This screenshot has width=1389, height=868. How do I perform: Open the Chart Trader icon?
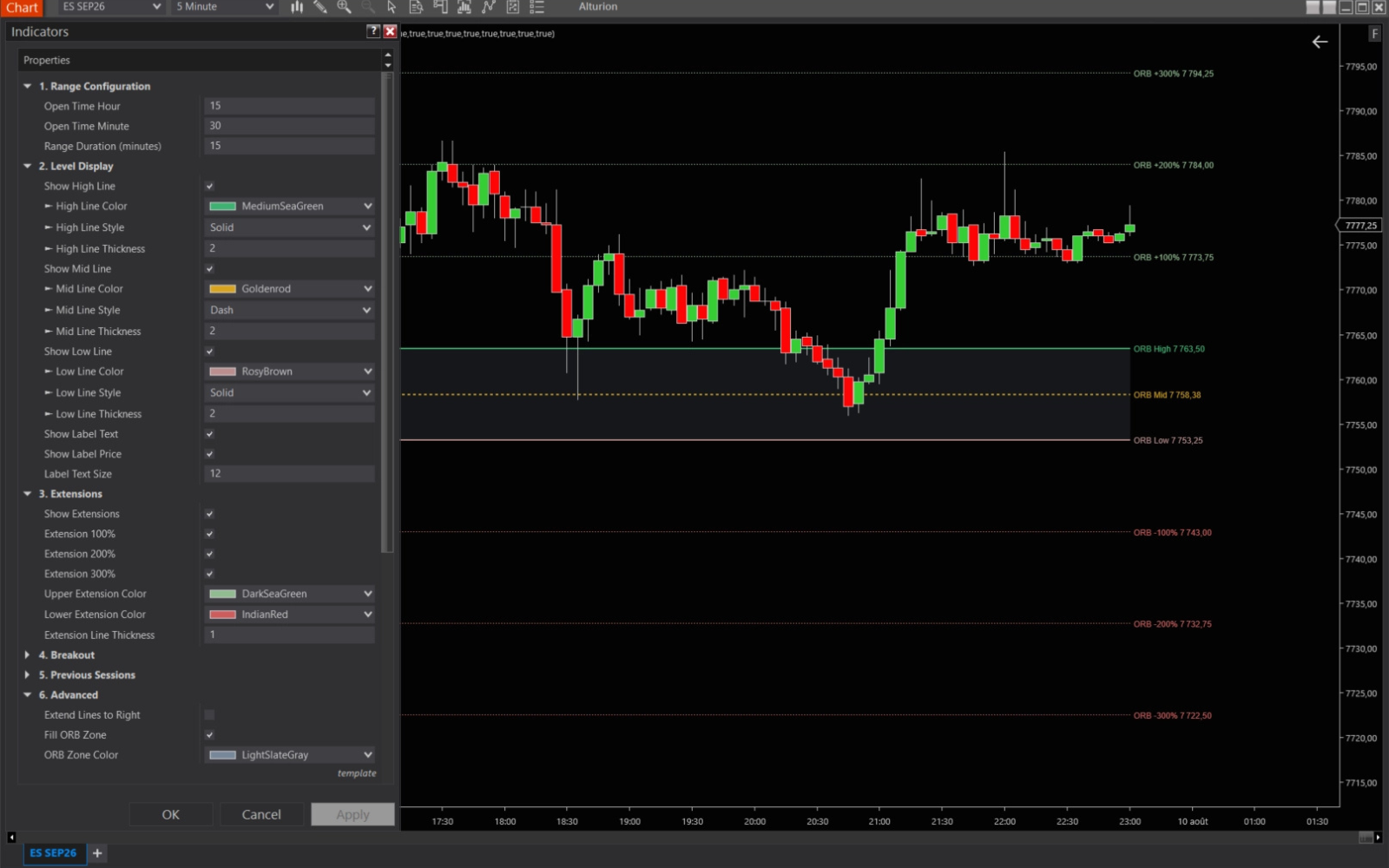coord(440,7)
